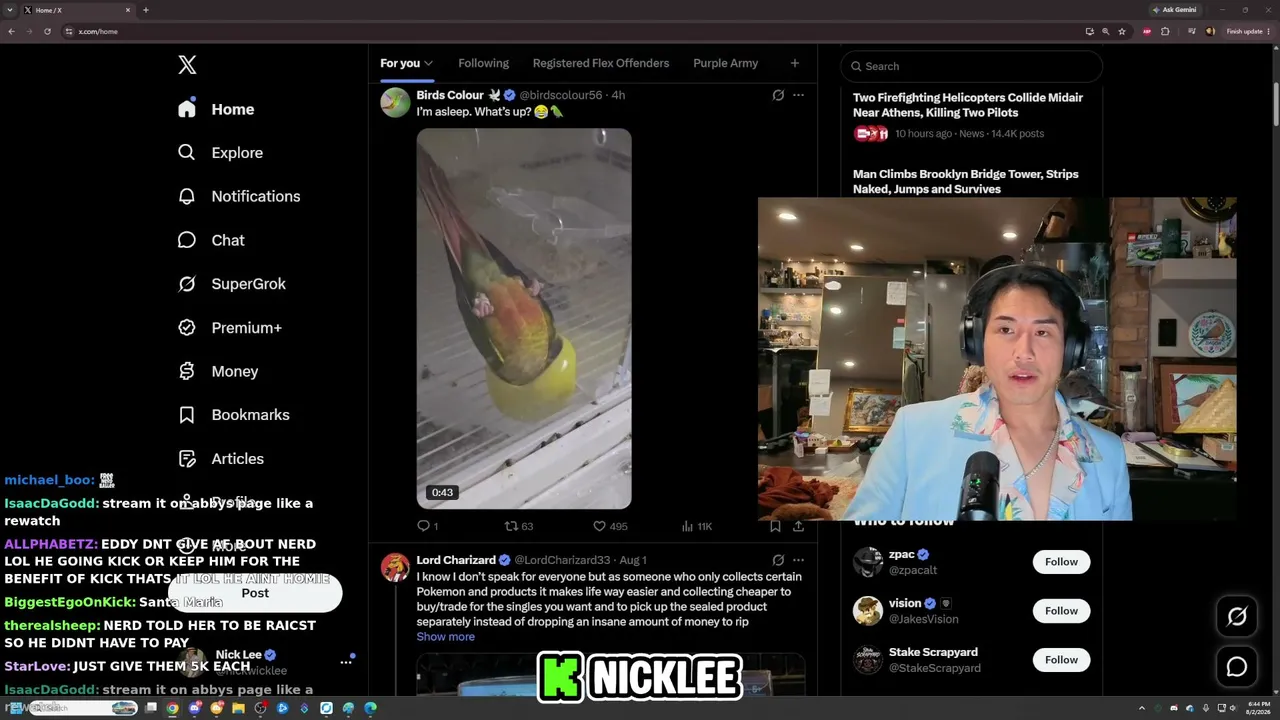The image size is (1280, 720).
Task: Switch to Registered Flex Offenders tab
Action: (x=601, y=63)
